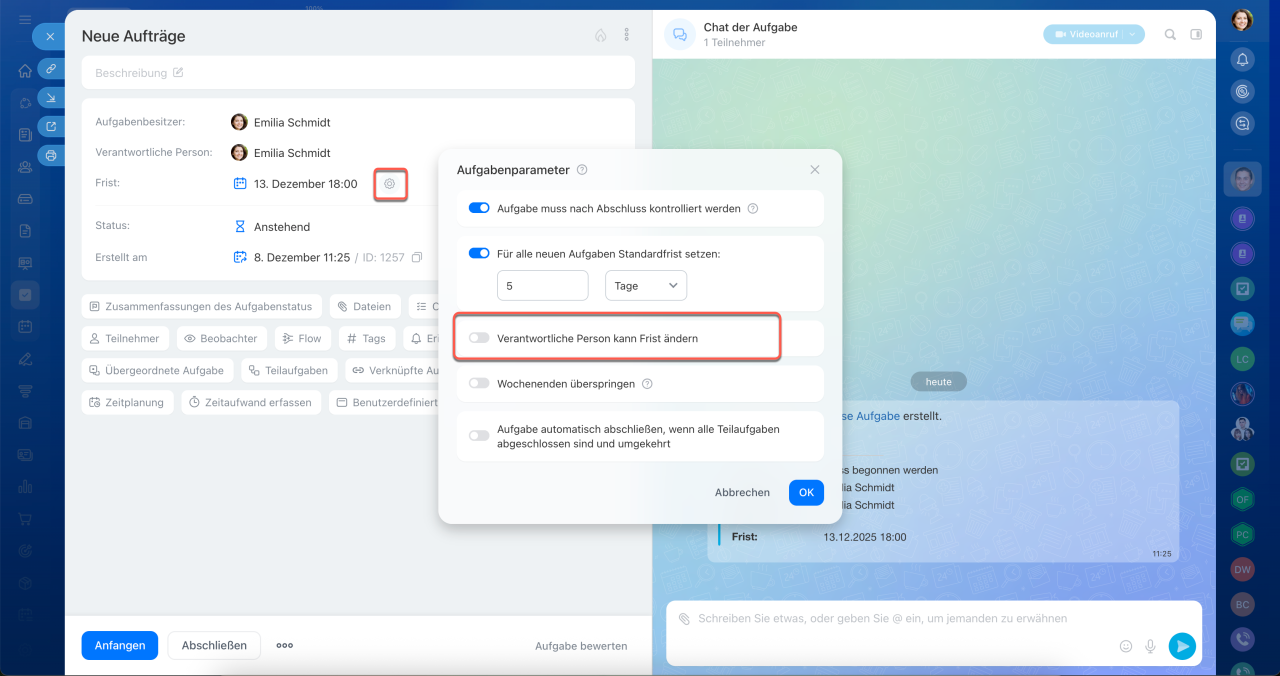The image size is (1280, 676).
Task: Select the Beobachter chip
Action: tap(222, 339)
